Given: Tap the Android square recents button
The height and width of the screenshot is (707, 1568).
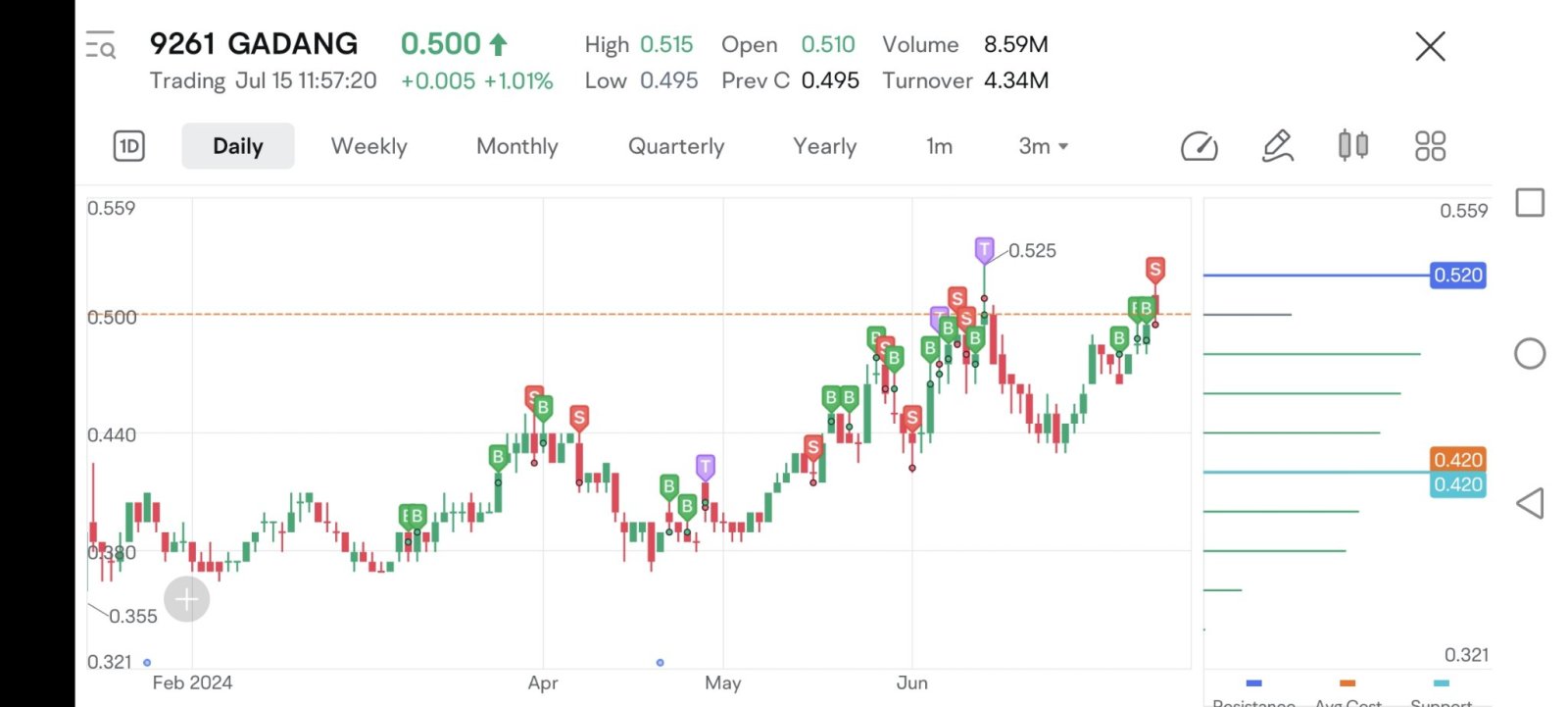Looking at the screenshot, I should tap(1530, 203).
